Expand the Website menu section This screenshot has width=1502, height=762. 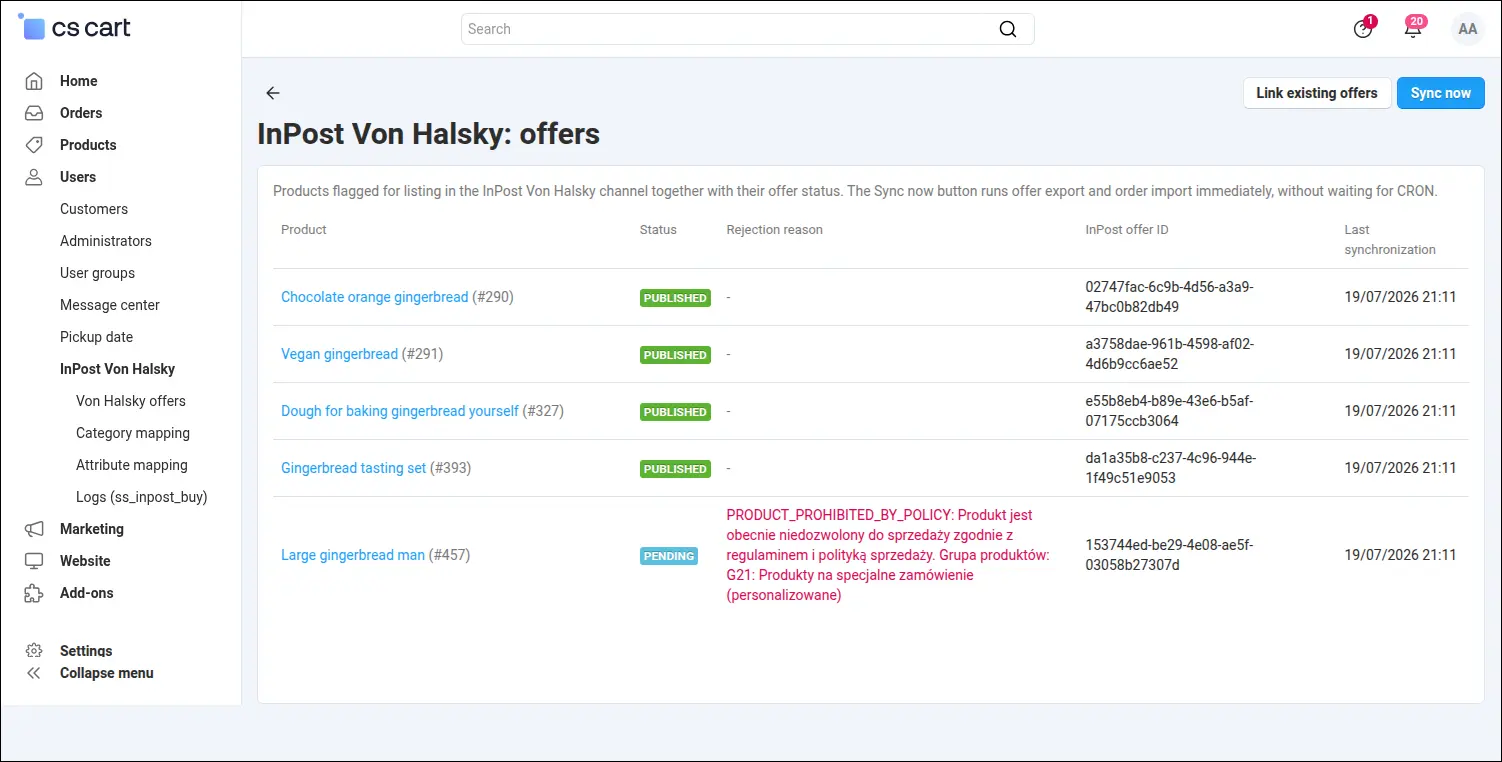click(x=85, y=561)
